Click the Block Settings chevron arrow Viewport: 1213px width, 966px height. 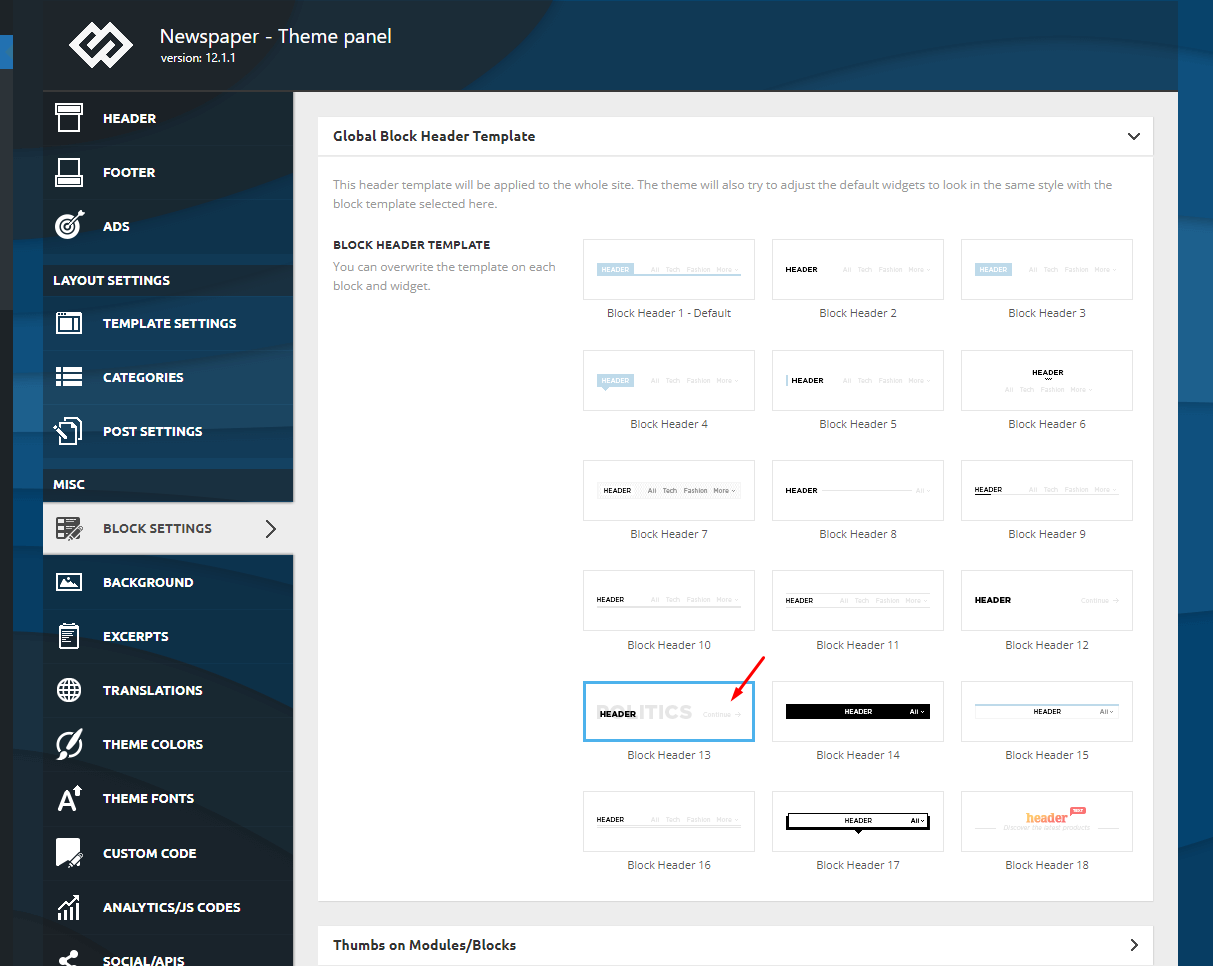270,528
